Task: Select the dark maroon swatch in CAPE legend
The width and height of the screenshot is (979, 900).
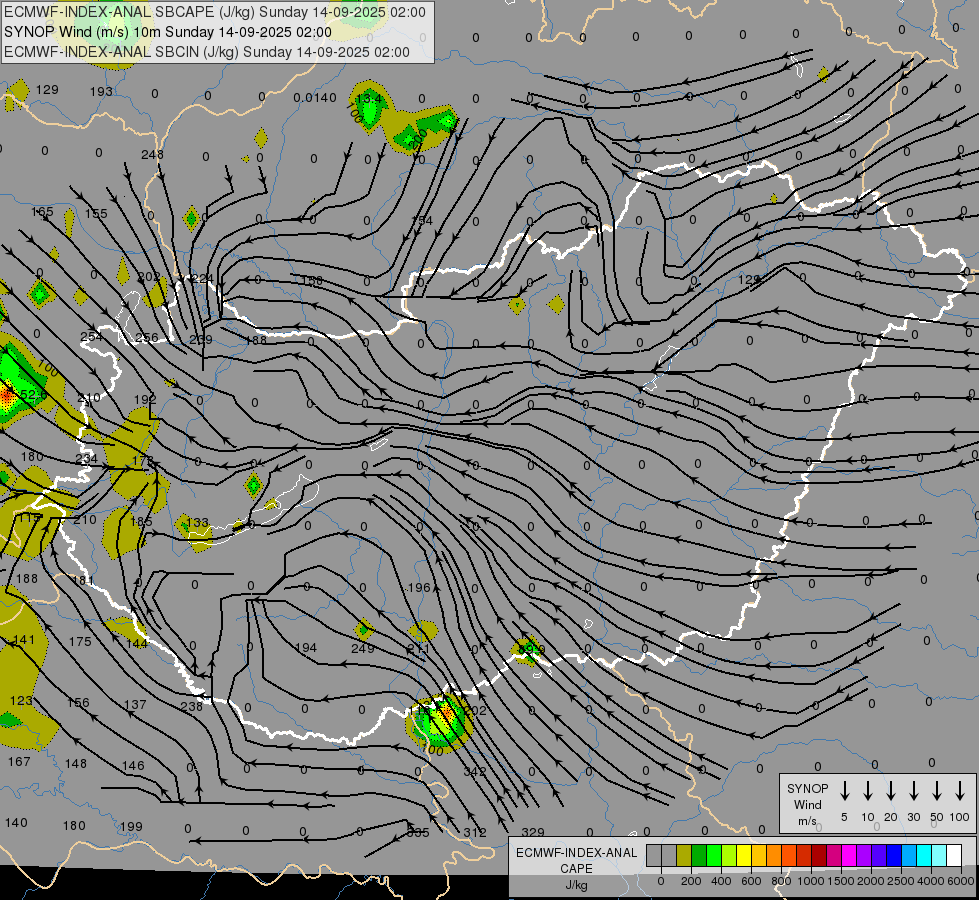Action: pyautogui.click(x=819, y=856)
